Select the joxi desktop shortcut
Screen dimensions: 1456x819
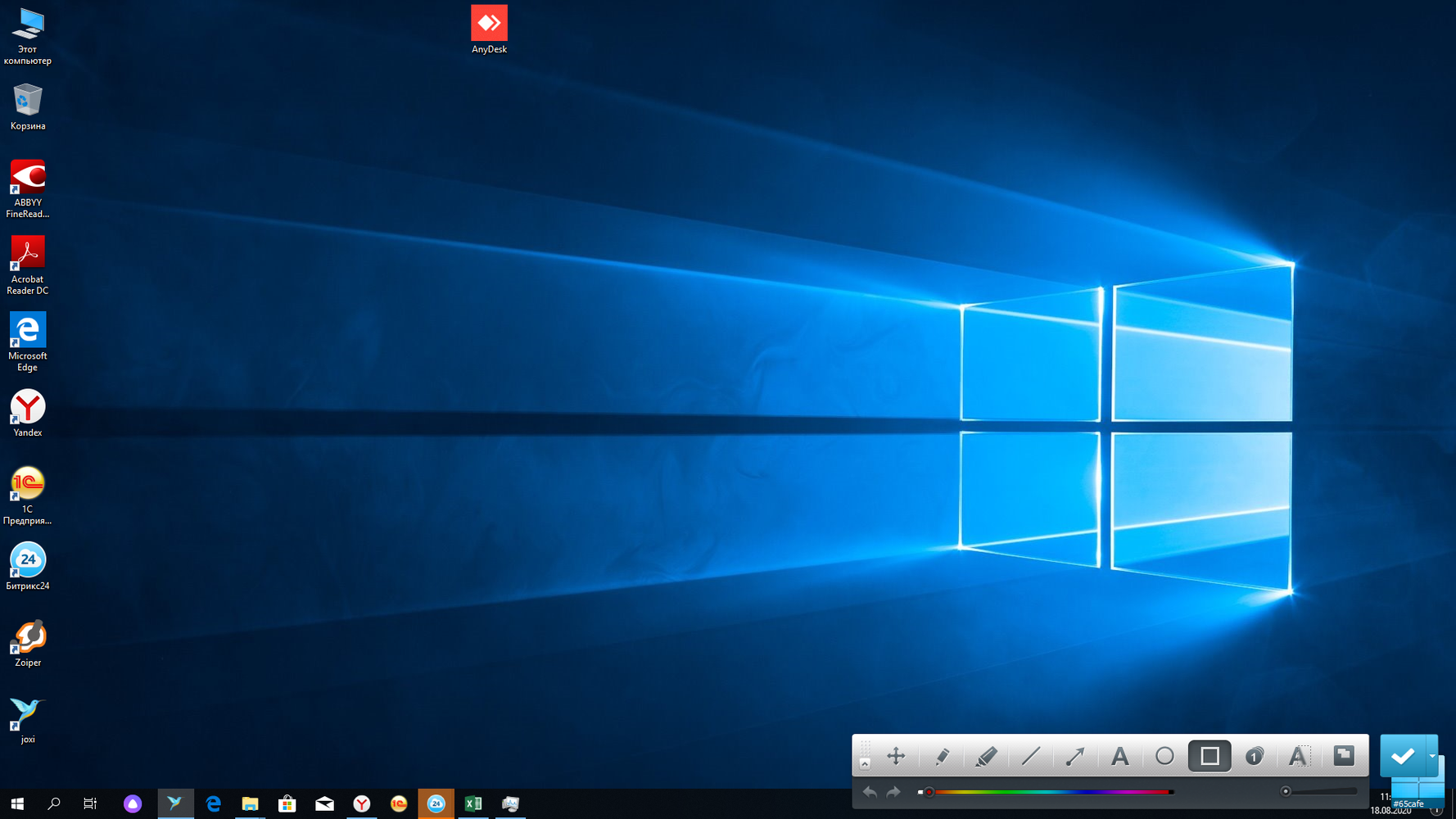point(28,721)
